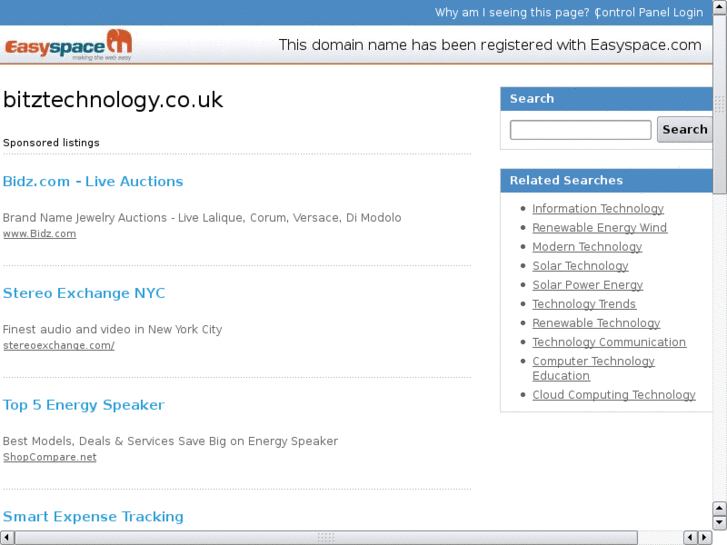Select Solar Power Energy related search
Screen dimensions: 727x545
tap(587, 285)
